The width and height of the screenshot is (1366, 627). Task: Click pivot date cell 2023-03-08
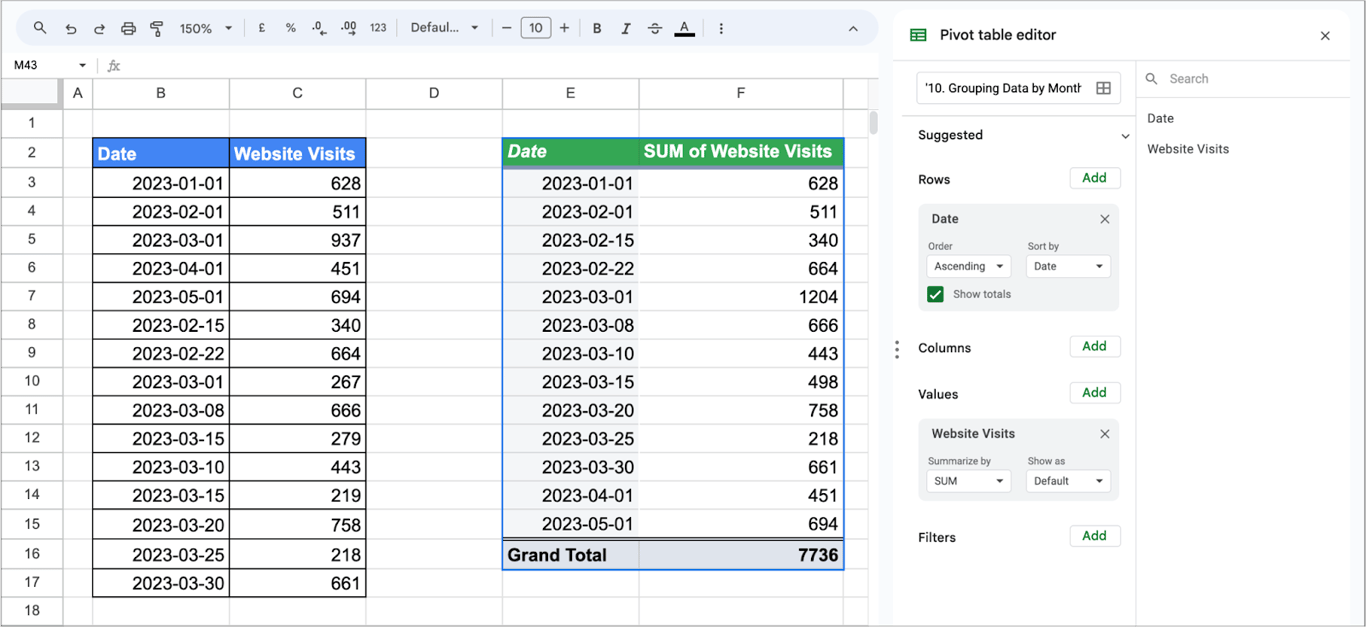tap(570, 325)
